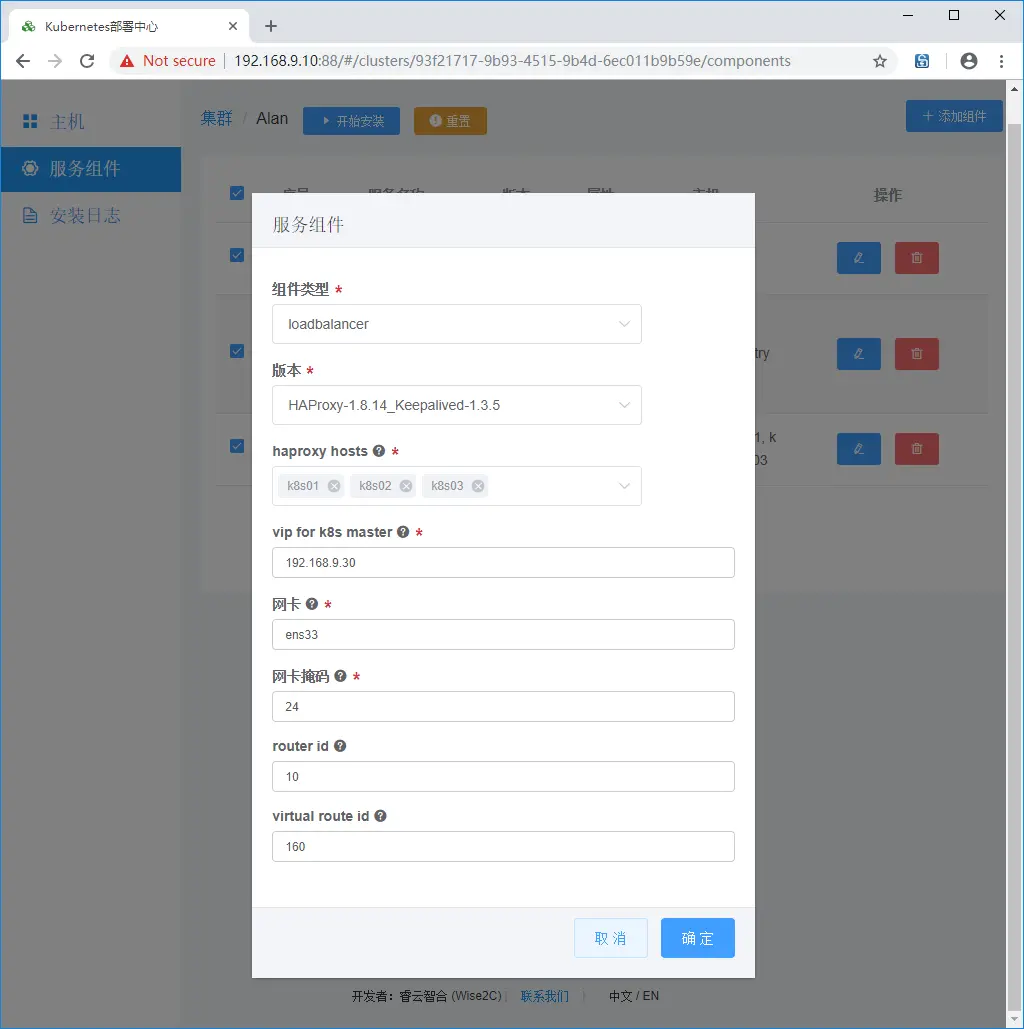Uncheck the select-all checkbox in table header
Image resolution: width=1024 pixels, height=1029 pixels.
236,193
